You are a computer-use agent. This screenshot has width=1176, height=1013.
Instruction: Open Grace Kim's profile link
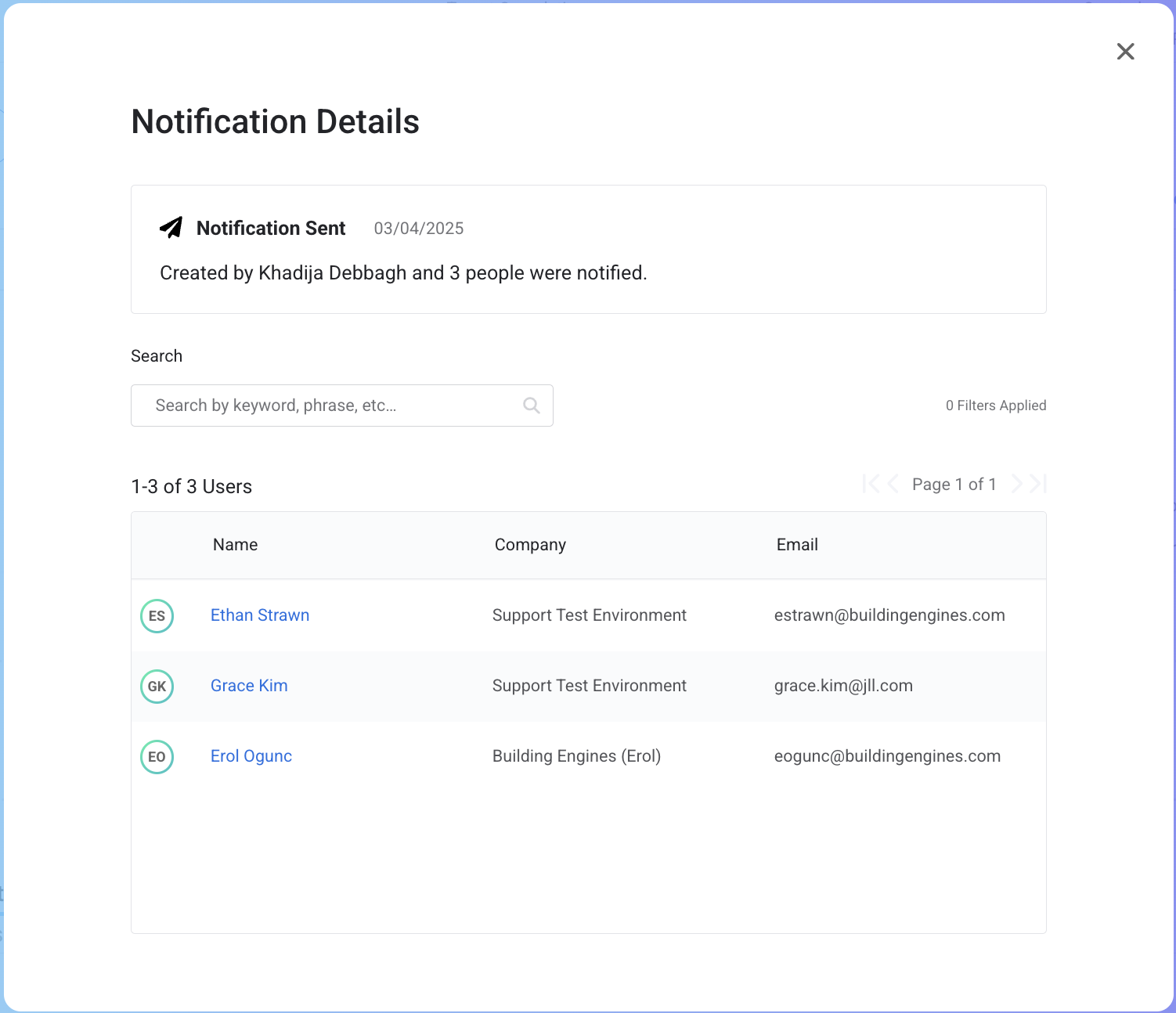click(249, 686)
